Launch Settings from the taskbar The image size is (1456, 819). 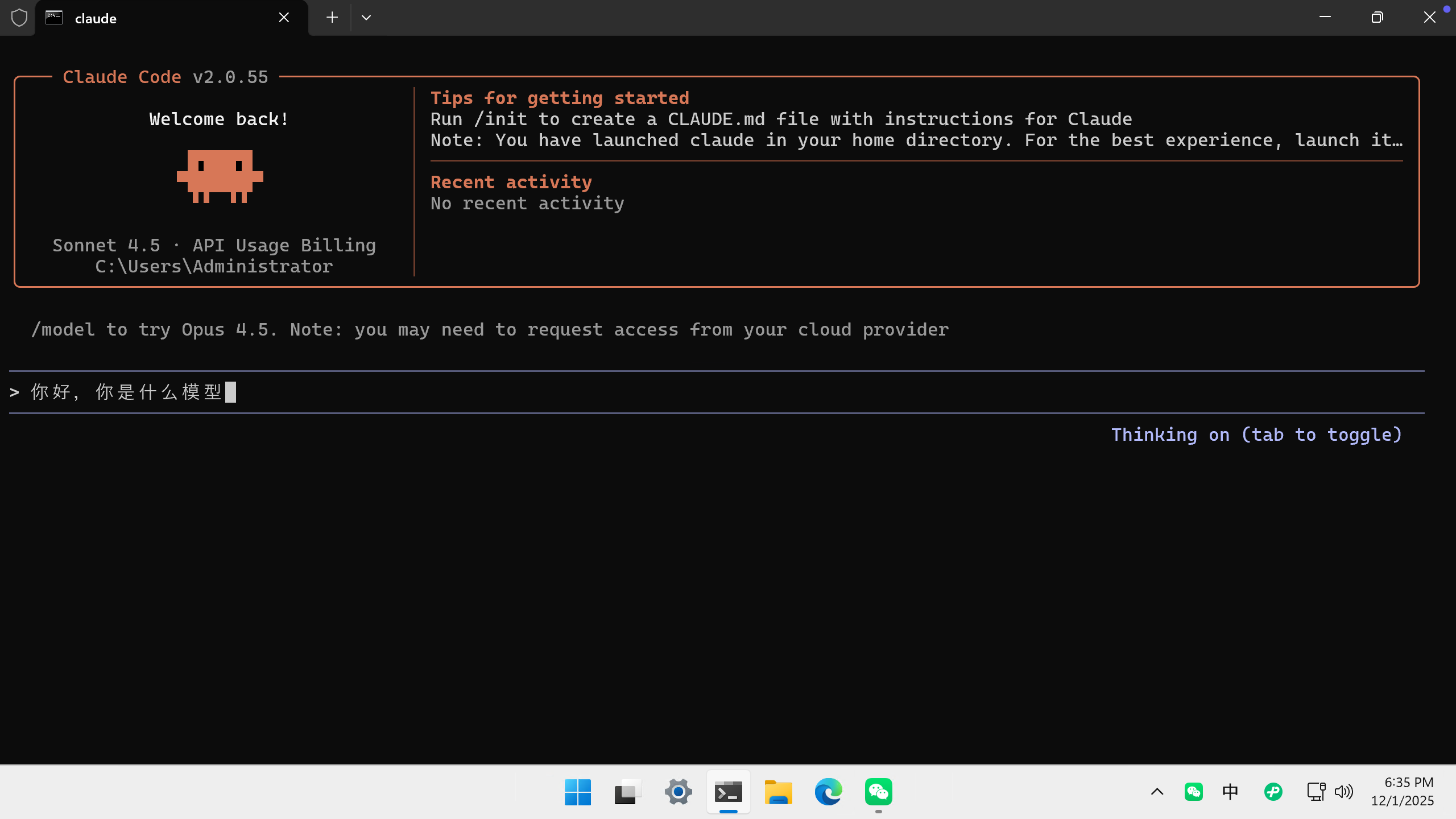coord(678,792)
